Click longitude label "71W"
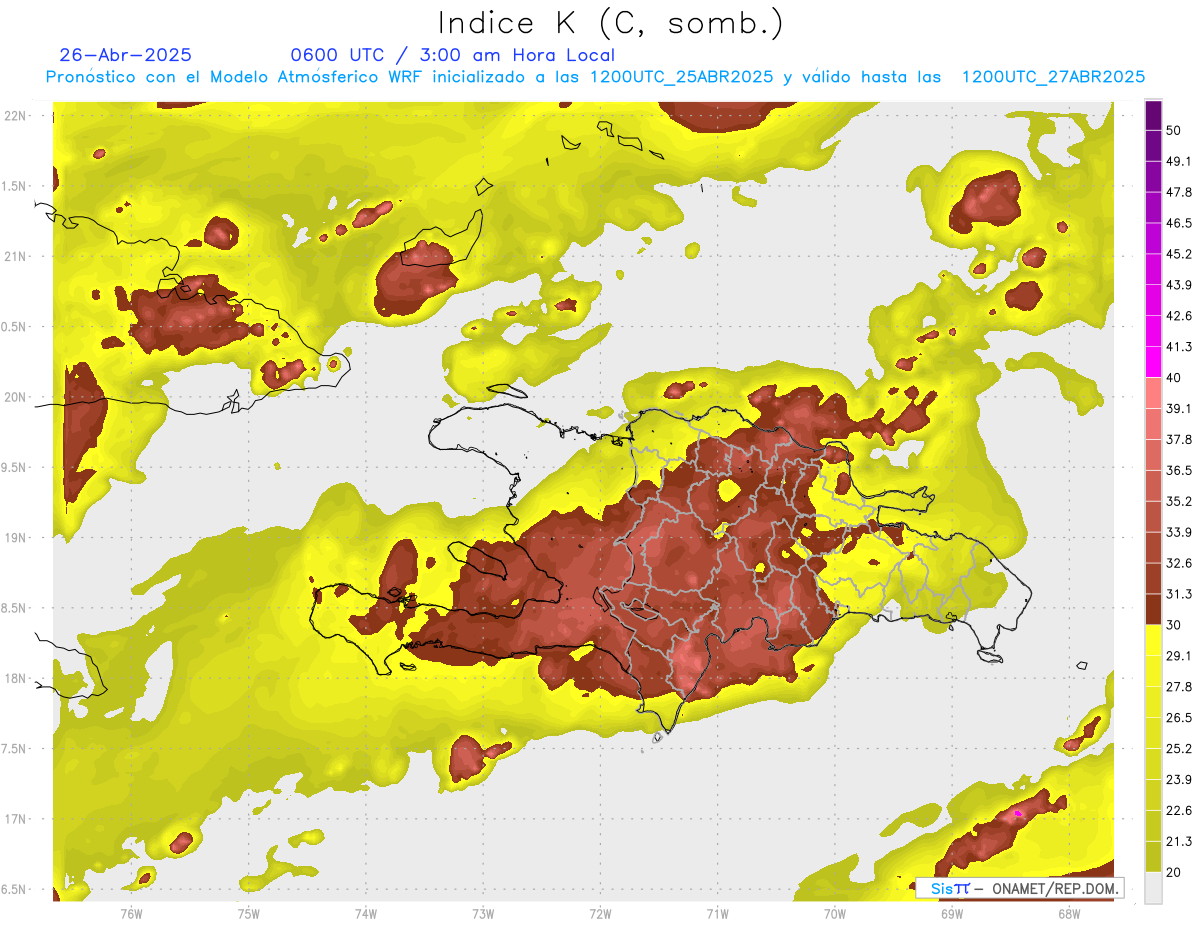Image resolution: width=1200 pixels, height=927 pixels. [x=717, y=914]
